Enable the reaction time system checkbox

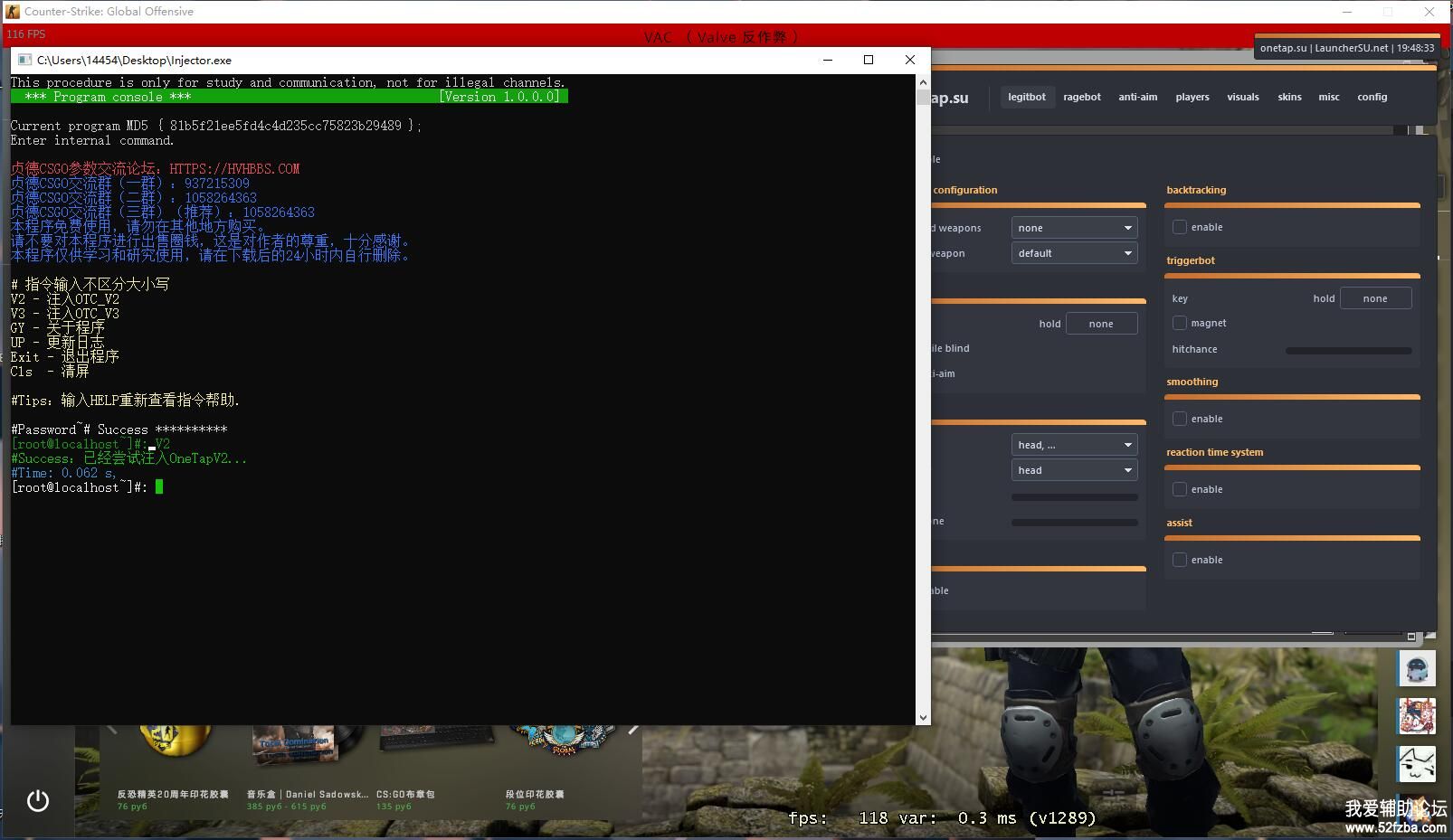point(1180,489)
